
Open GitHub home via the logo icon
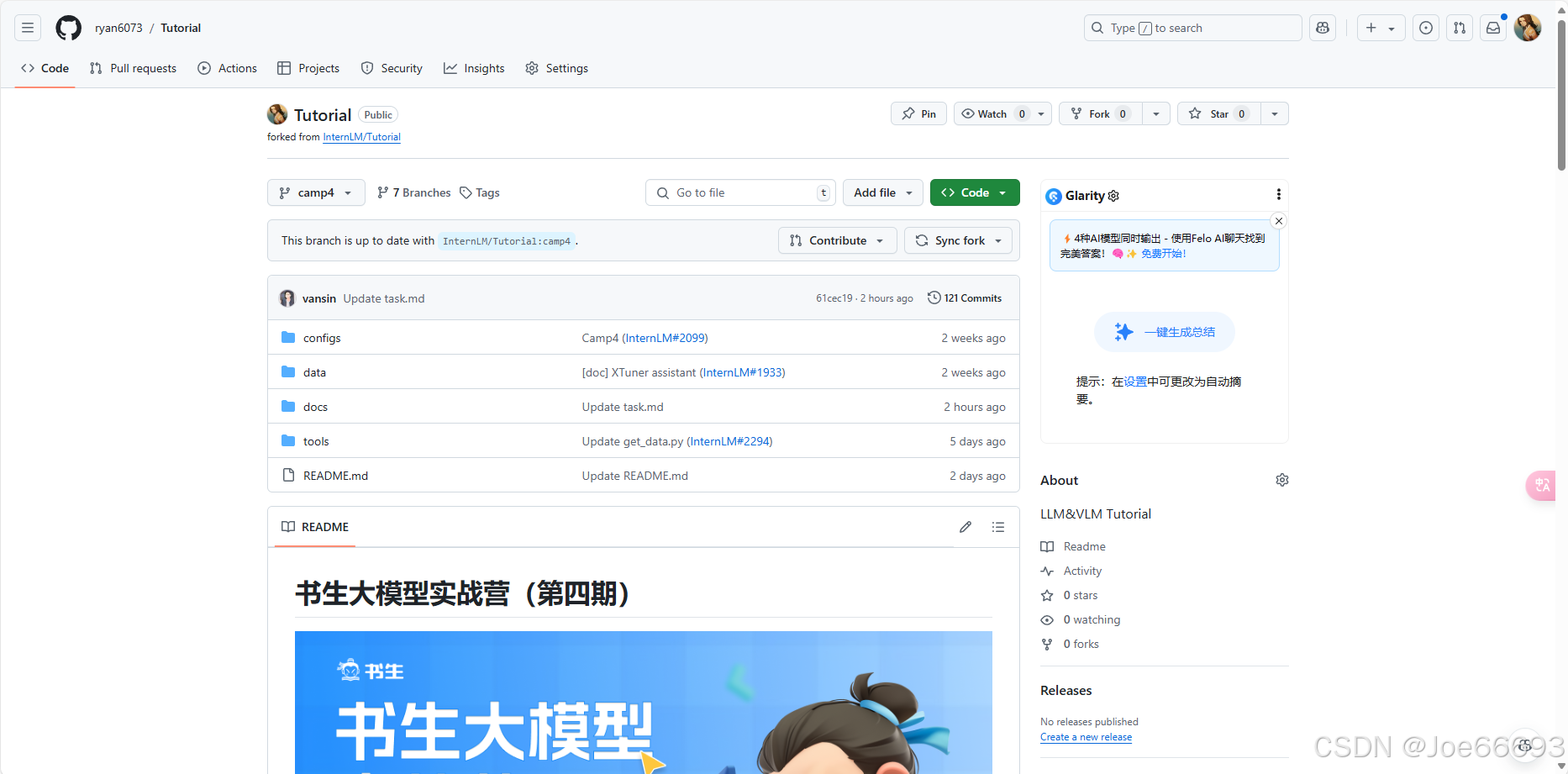tap(68, 27)
